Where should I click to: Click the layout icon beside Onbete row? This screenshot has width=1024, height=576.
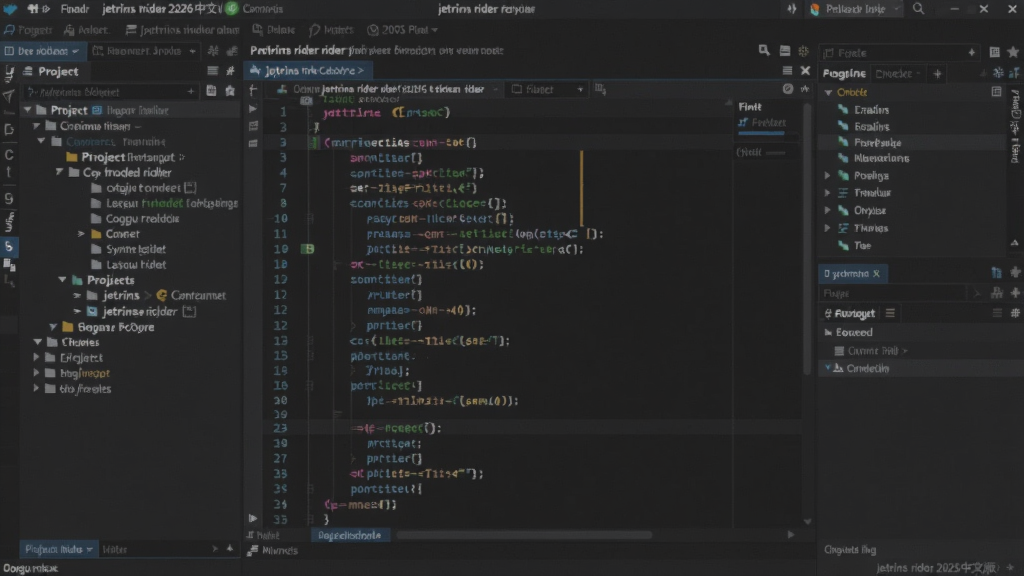996,92
